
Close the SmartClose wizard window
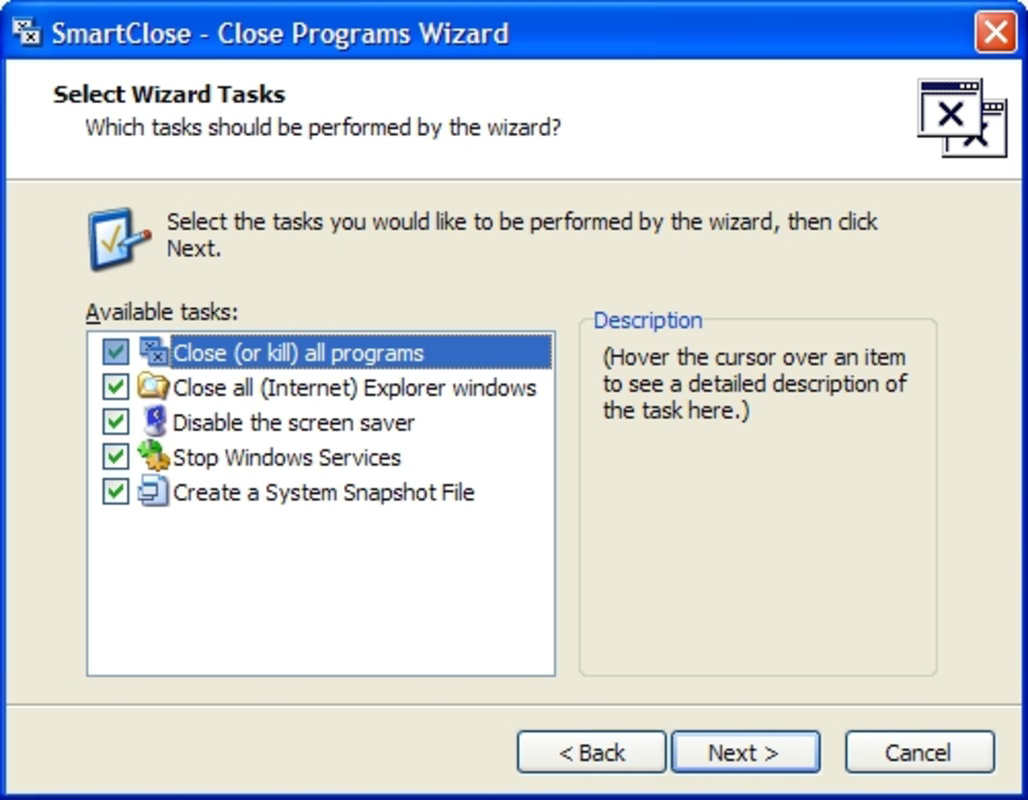coord(995,32)
